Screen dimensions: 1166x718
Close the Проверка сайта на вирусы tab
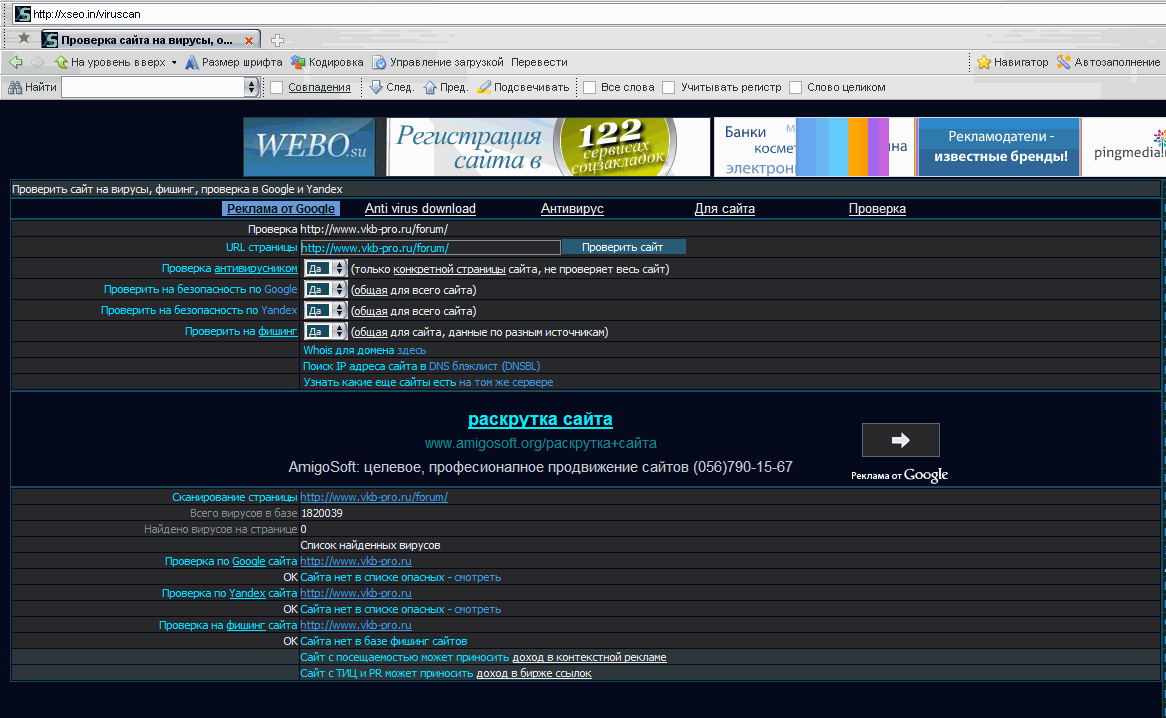249,41
